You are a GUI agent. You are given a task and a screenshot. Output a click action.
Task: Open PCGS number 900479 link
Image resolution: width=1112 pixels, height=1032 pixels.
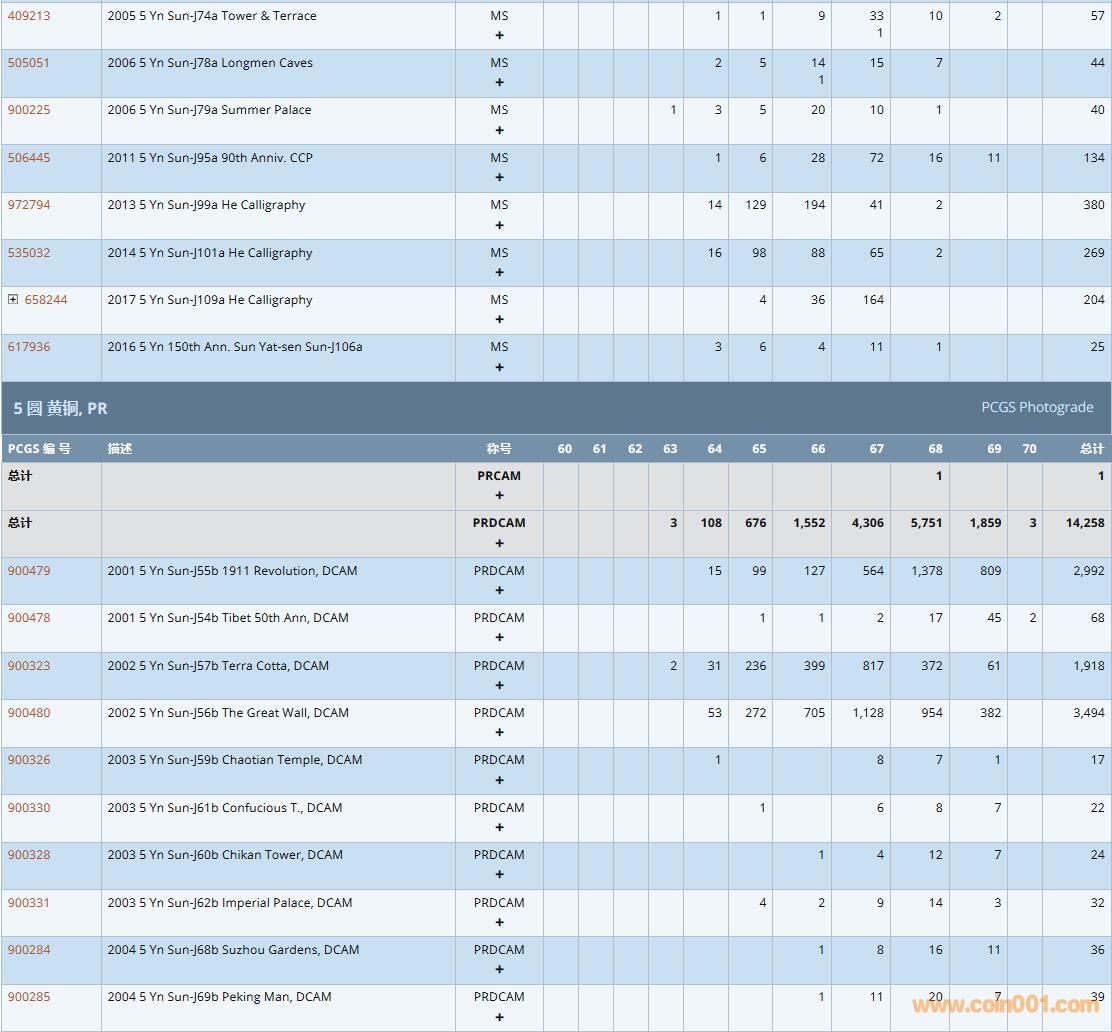pyautogui.click(x=29, y=571)
